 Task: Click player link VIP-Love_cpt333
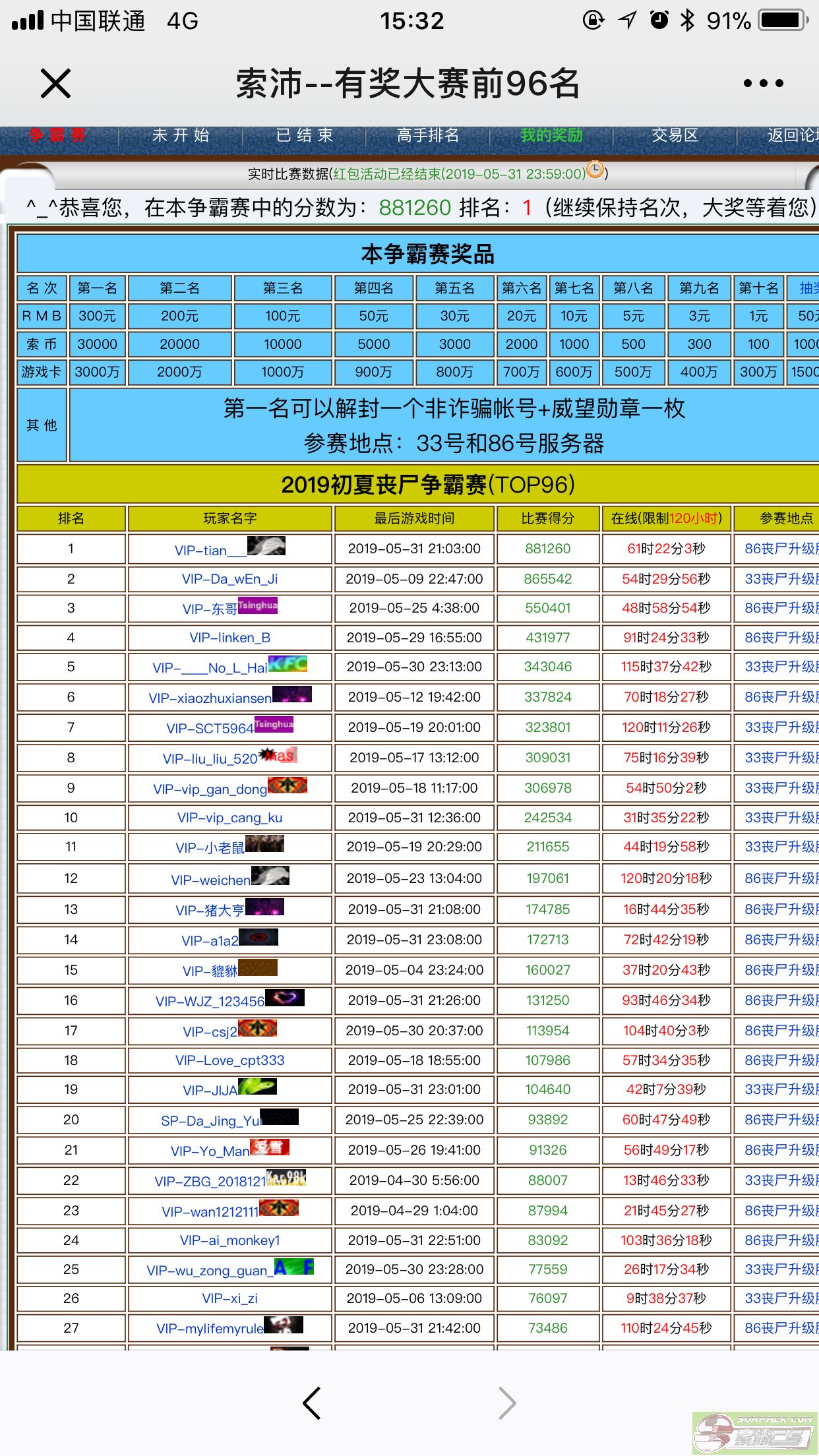229,1060
